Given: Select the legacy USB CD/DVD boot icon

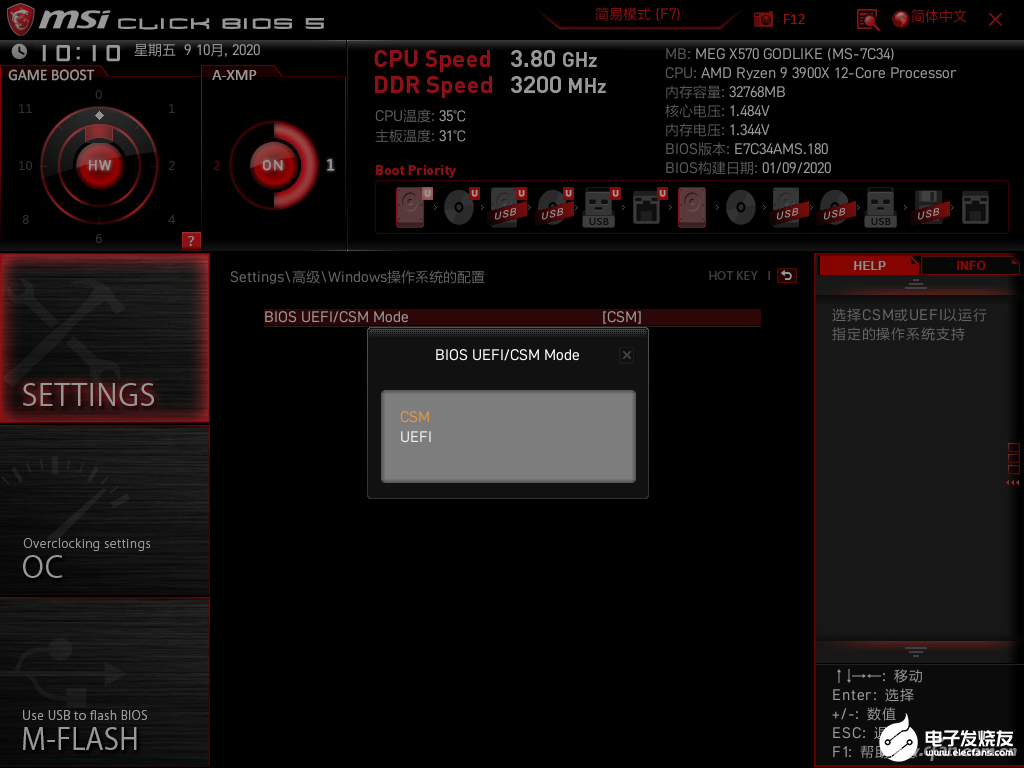Looking at the screenshot, I should coord(834,207).
